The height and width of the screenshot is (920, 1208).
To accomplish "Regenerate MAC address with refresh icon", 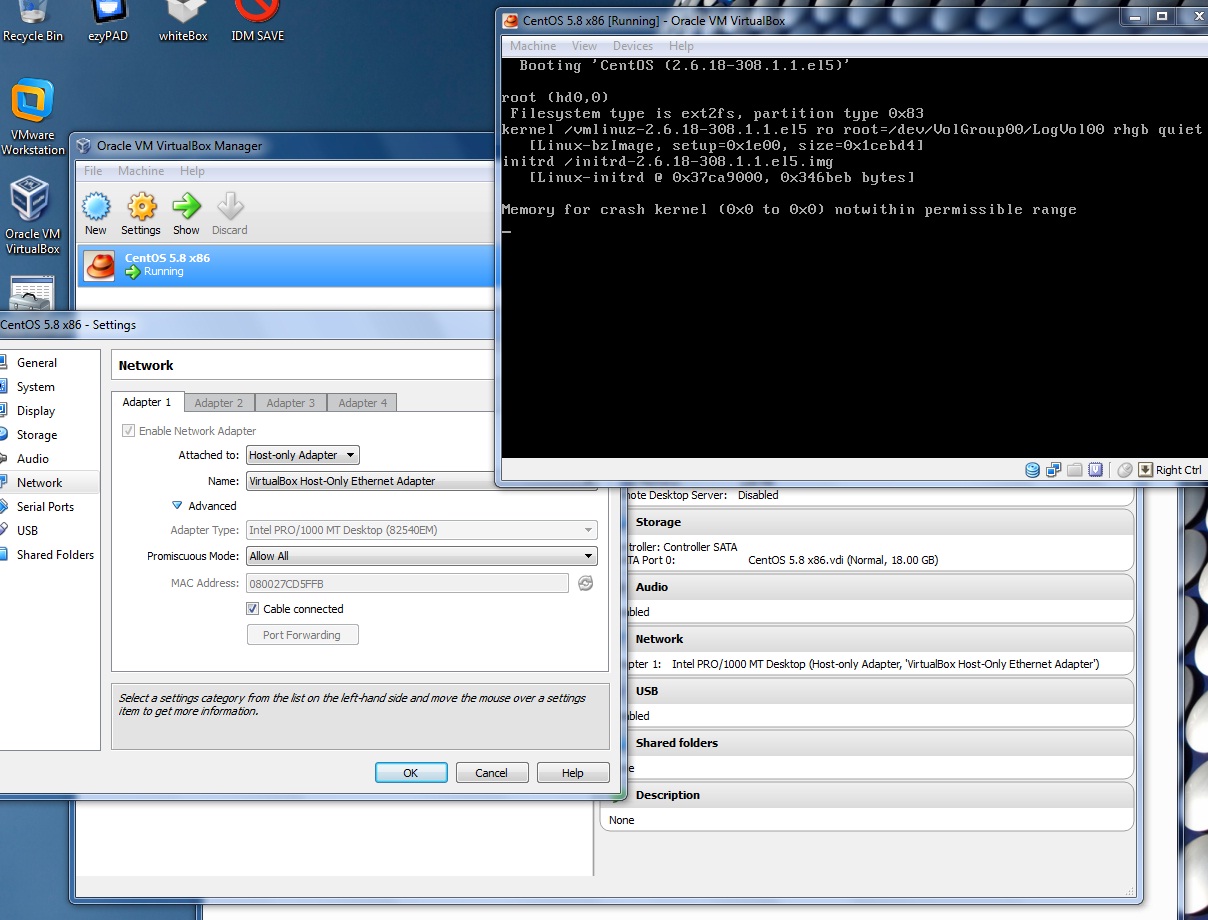I will click(x=586, y=583).
